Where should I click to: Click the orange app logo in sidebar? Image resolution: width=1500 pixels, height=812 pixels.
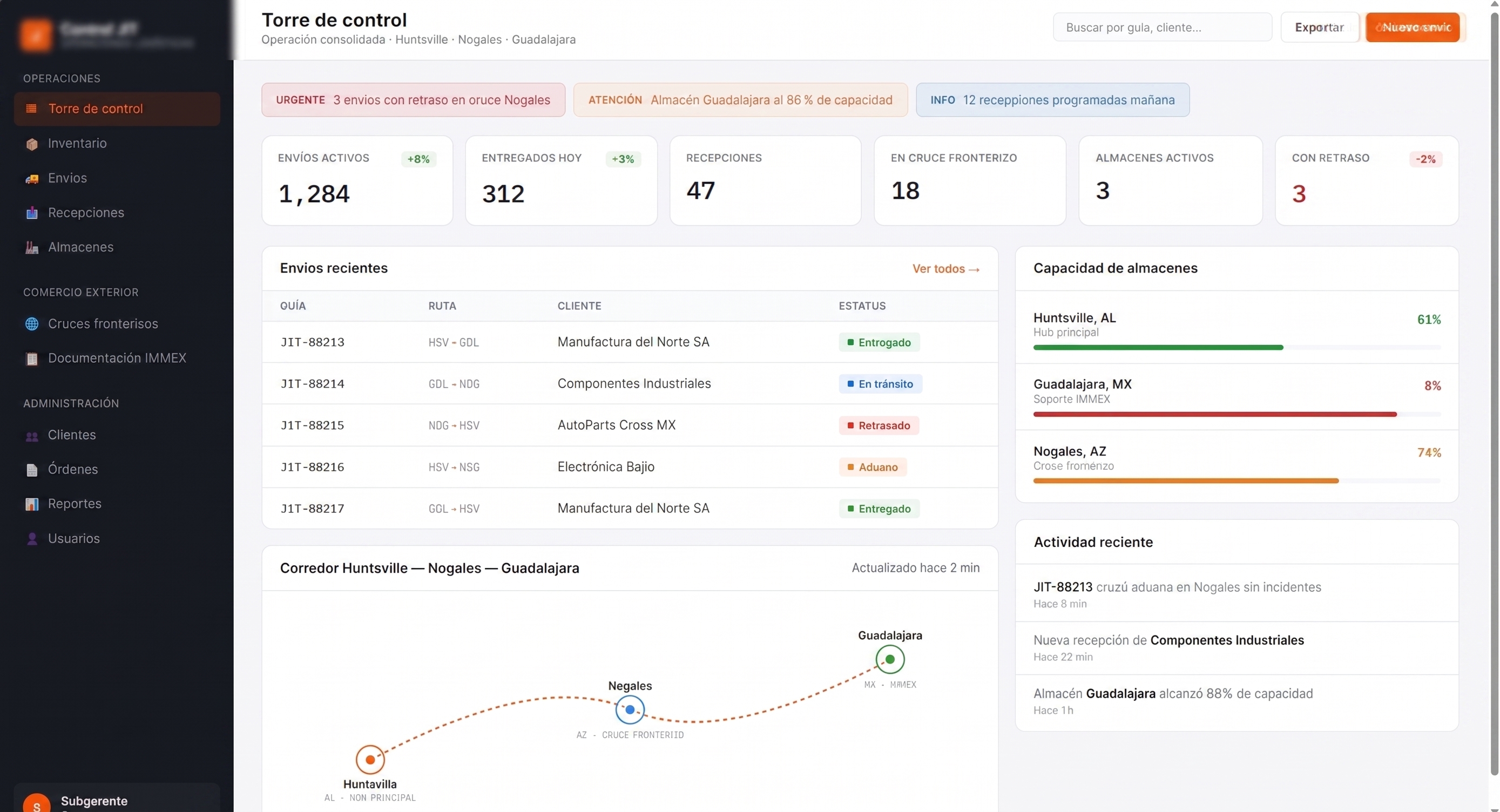point(36,35)
